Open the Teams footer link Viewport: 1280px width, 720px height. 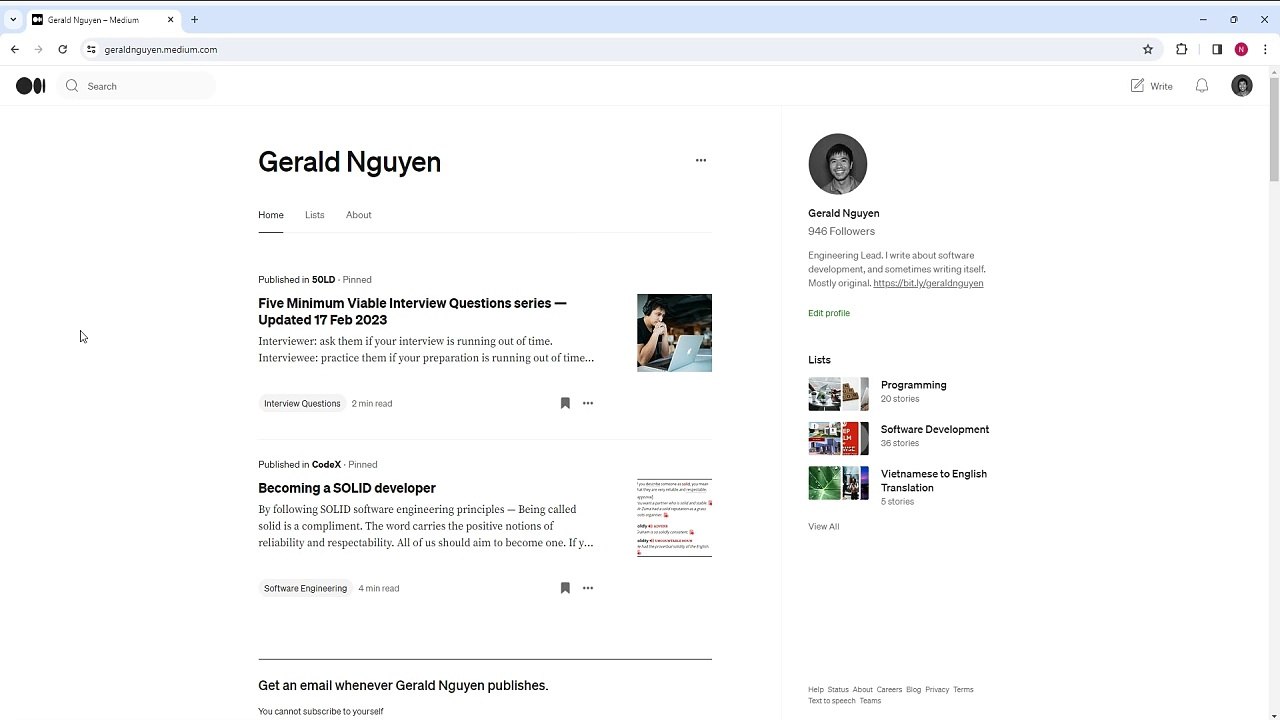point(870,701)
